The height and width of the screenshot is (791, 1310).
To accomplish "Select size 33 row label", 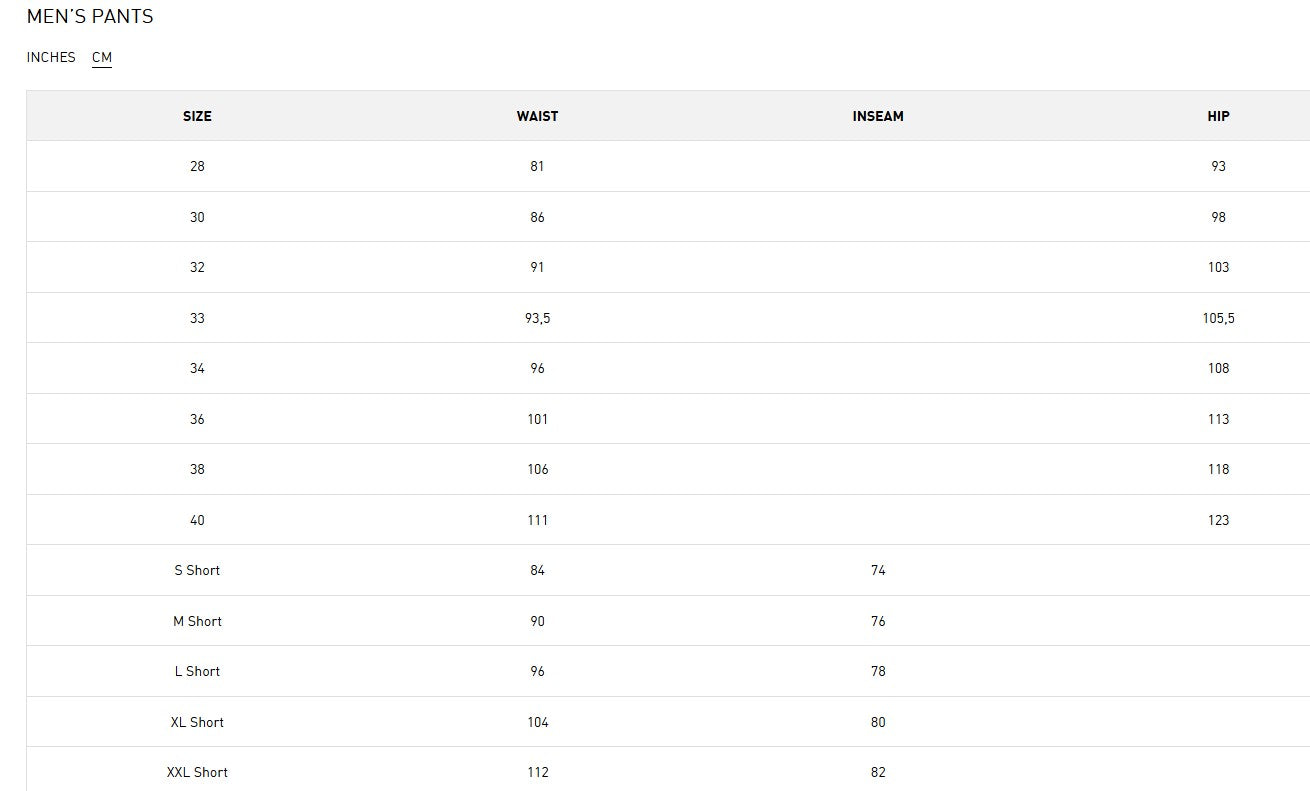I will (197, 318).
